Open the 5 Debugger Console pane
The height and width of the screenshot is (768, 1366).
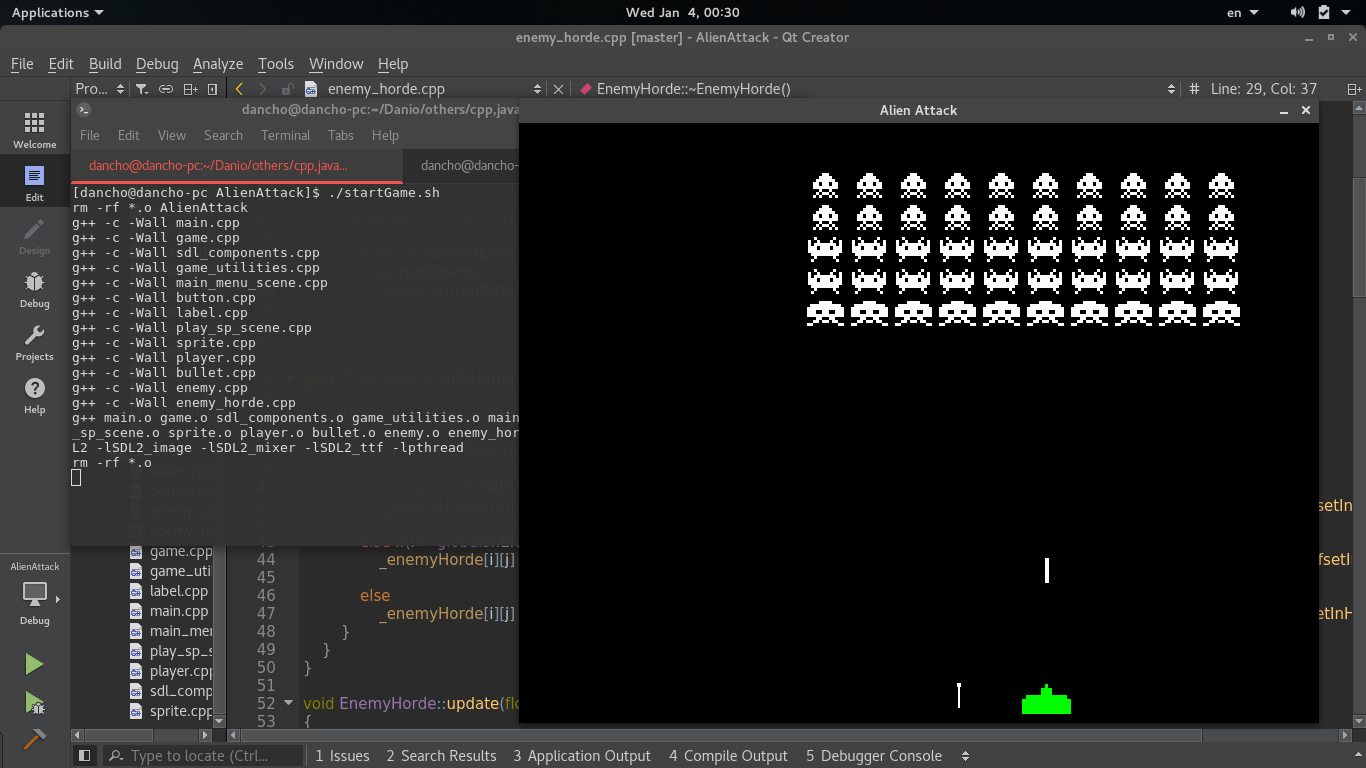pos(874,756)
